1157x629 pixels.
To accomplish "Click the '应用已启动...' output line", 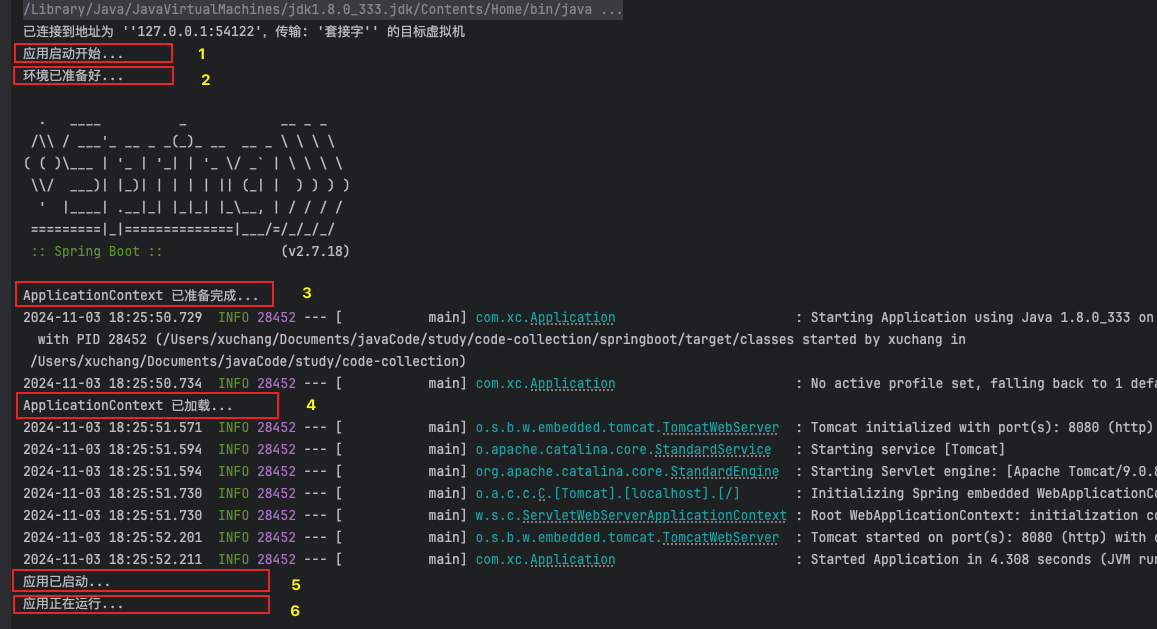I will 67,582.
